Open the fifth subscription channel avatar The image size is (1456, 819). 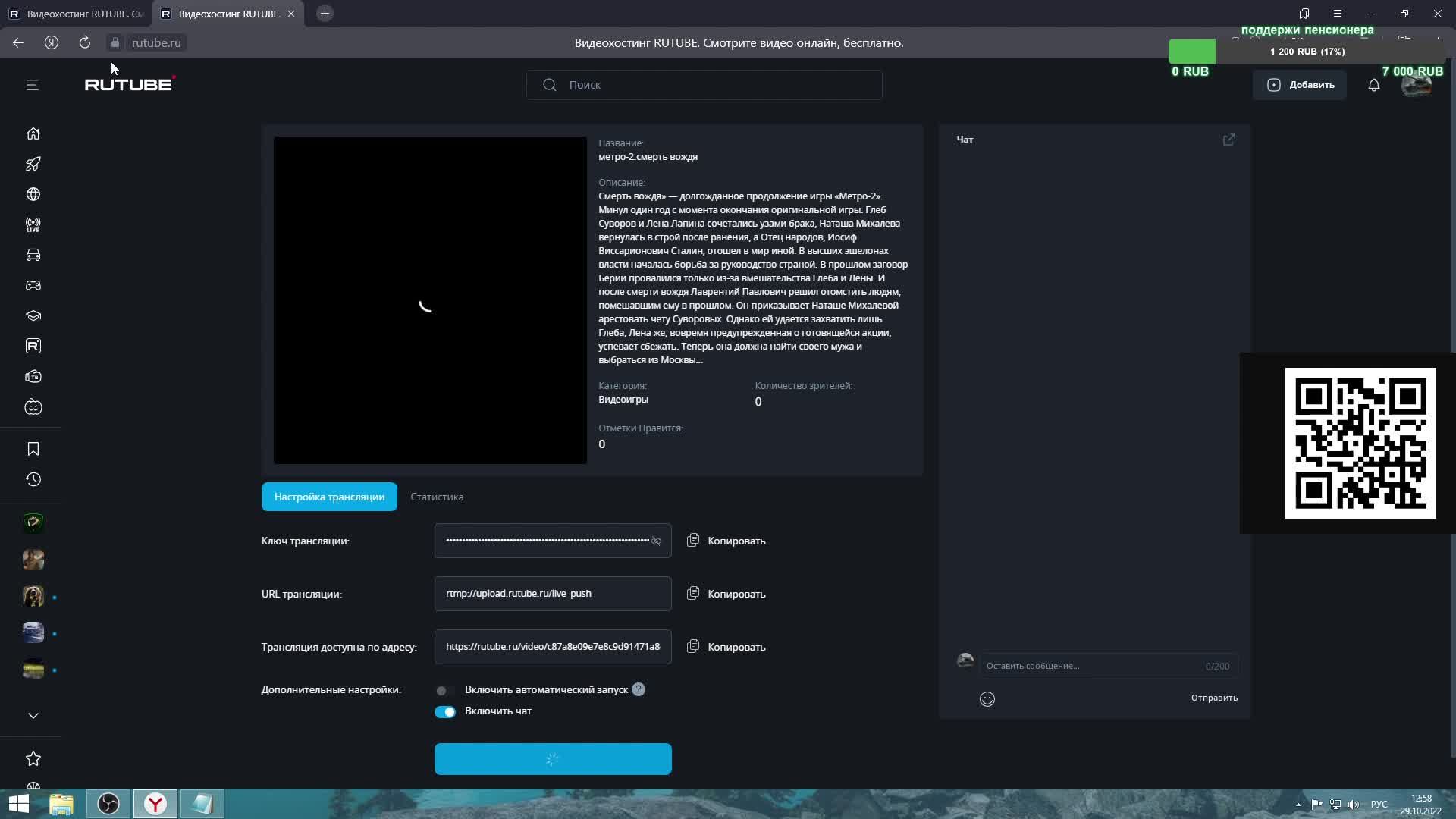point(33,670)
